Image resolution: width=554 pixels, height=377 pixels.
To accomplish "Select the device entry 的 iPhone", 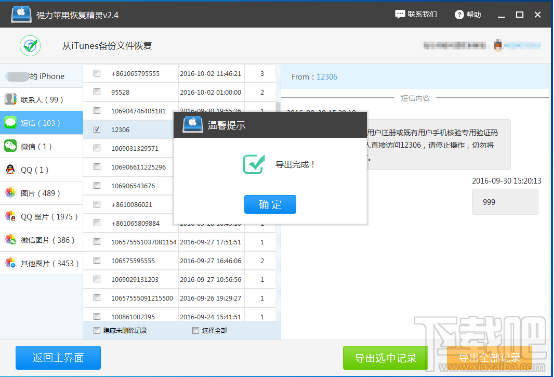I will tap(41, 76).
